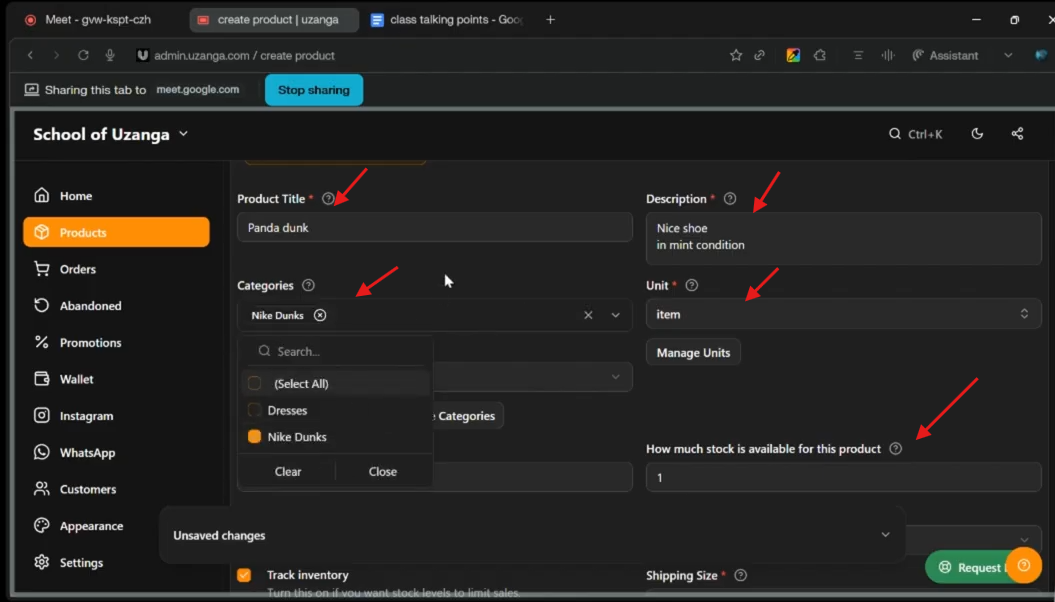
Task: Open the browser extensions puzzle icon
Action: click(820, 55)
